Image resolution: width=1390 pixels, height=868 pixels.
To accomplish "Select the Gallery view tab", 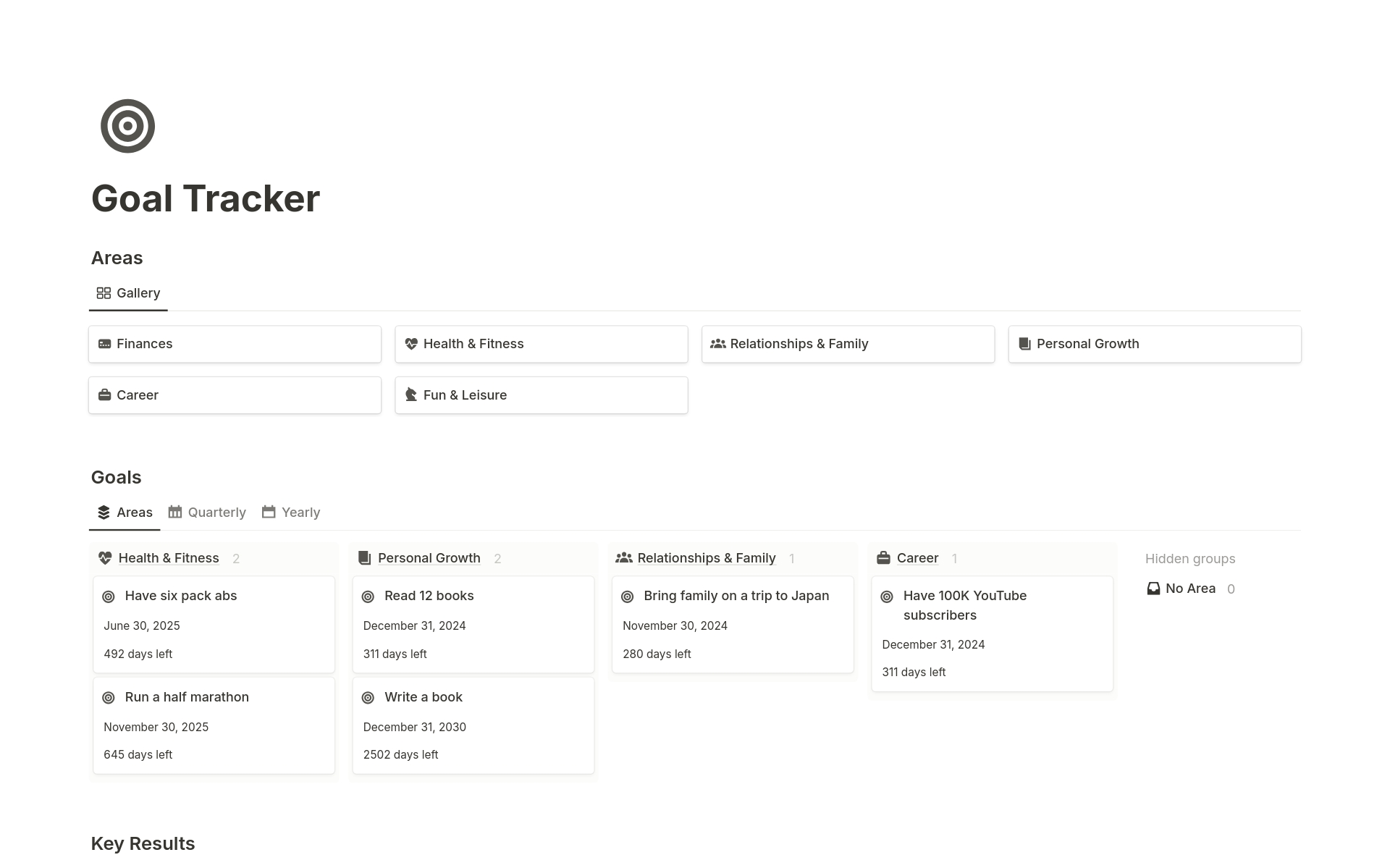I will click(128, 293).
